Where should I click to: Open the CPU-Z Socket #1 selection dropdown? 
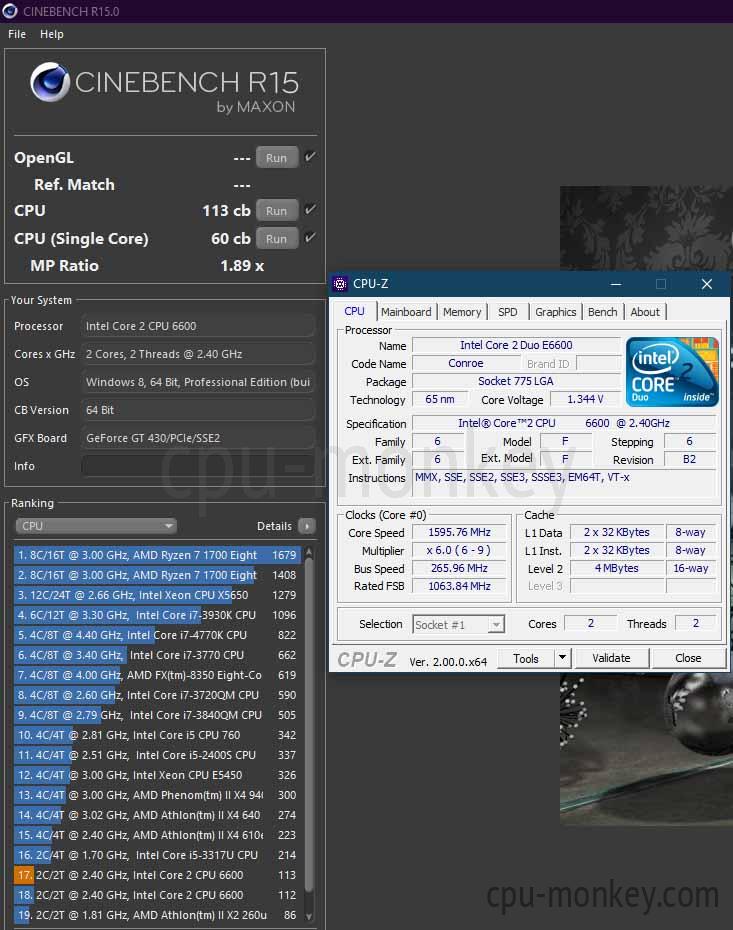point(458,625)
